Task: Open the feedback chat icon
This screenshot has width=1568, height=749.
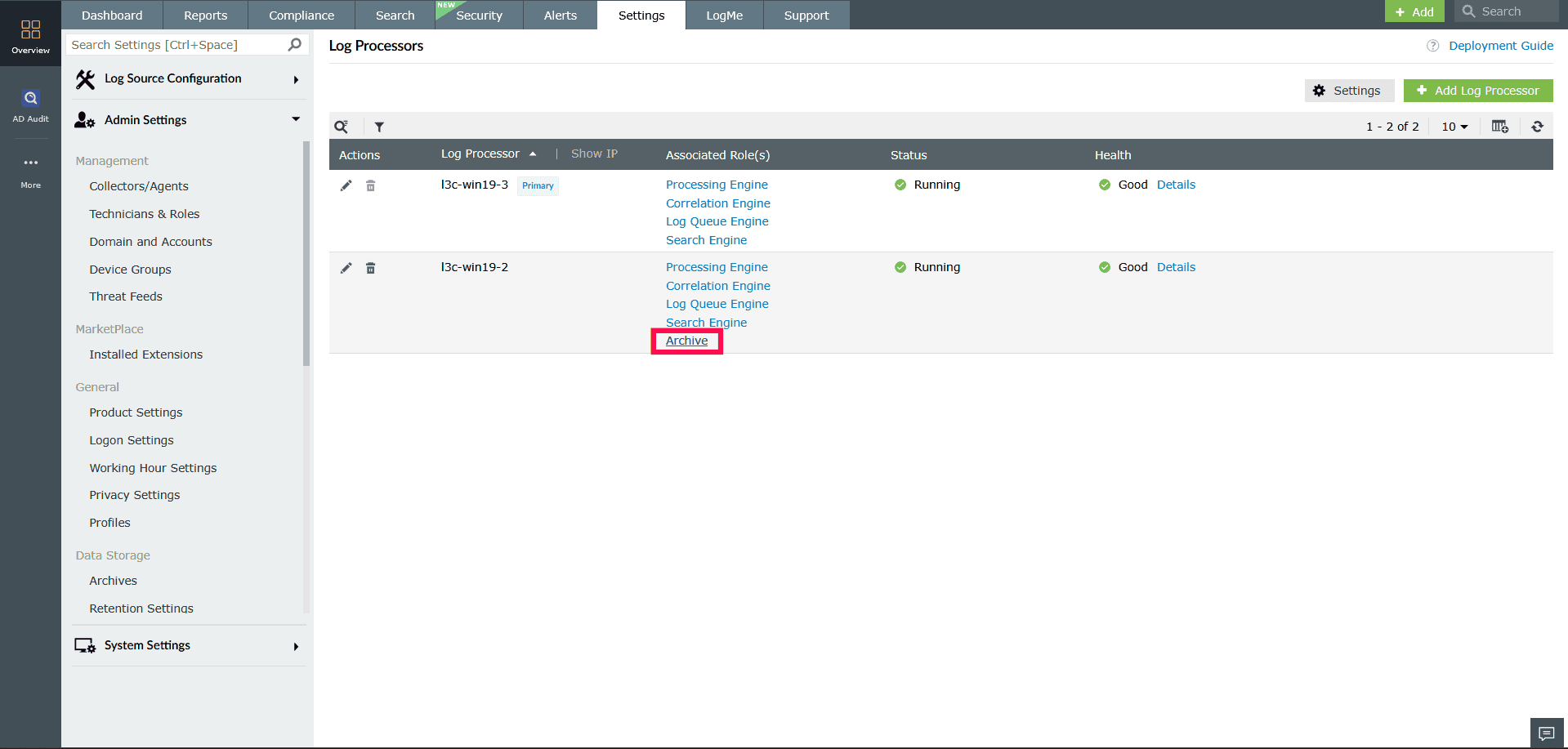Action: tap(1547, 733)
